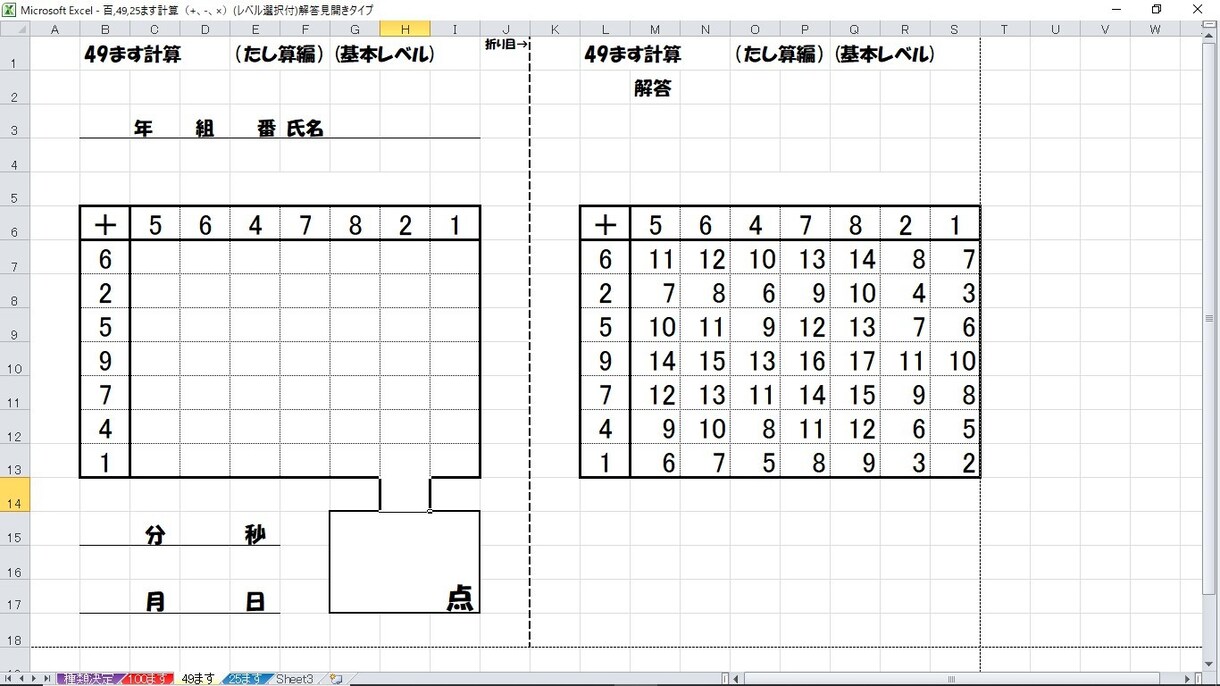Click the plus sign header of the answer table

605,224
